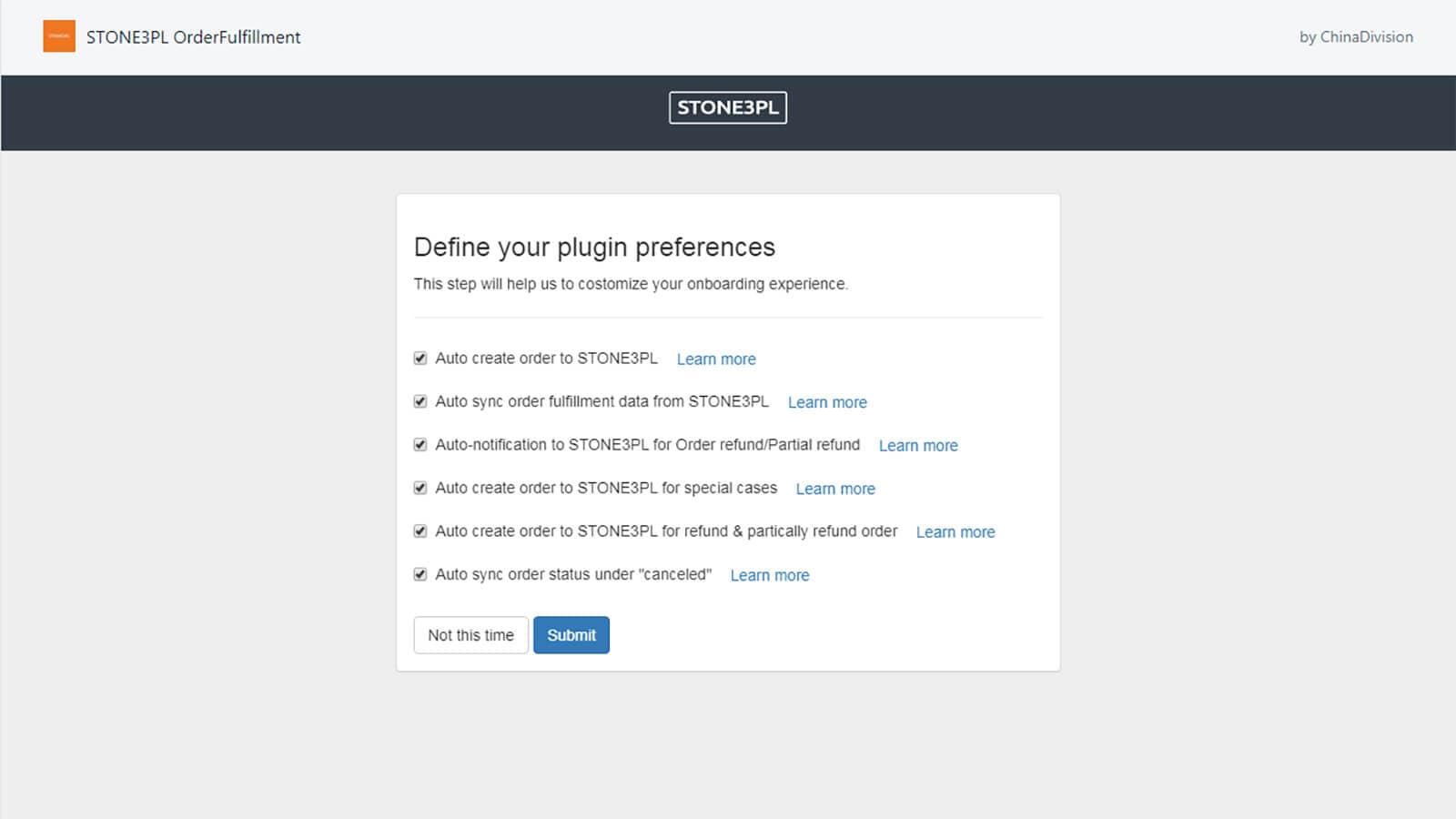Click 'Learn more' for canceled order sync
Screen dimensions: 1456x819
click(770, 575)
